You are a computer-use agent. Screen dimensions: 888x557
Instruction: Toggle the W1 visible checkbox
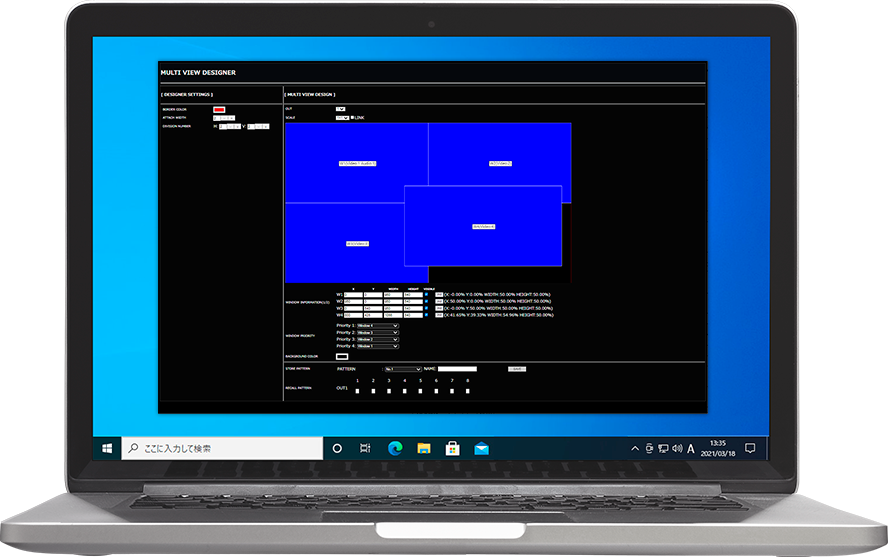(426, 294)
